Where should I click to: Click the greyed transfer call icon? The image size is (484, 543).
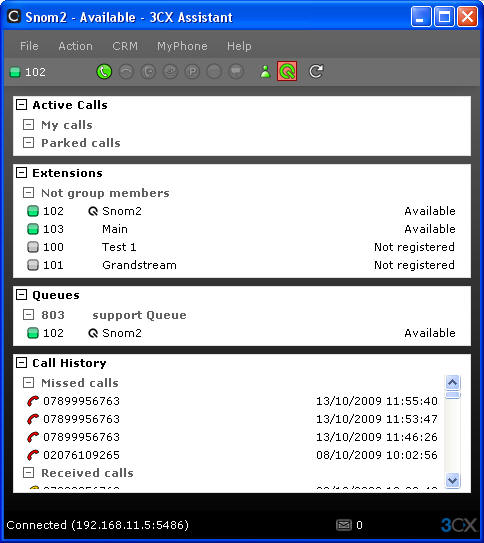tap(149, 72)
